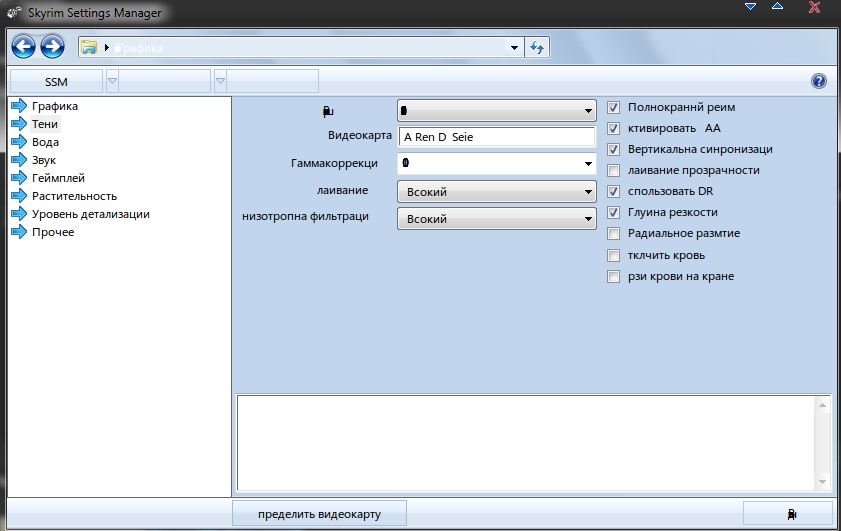Select Тени in the left list
841x531 pixels.
45,124
